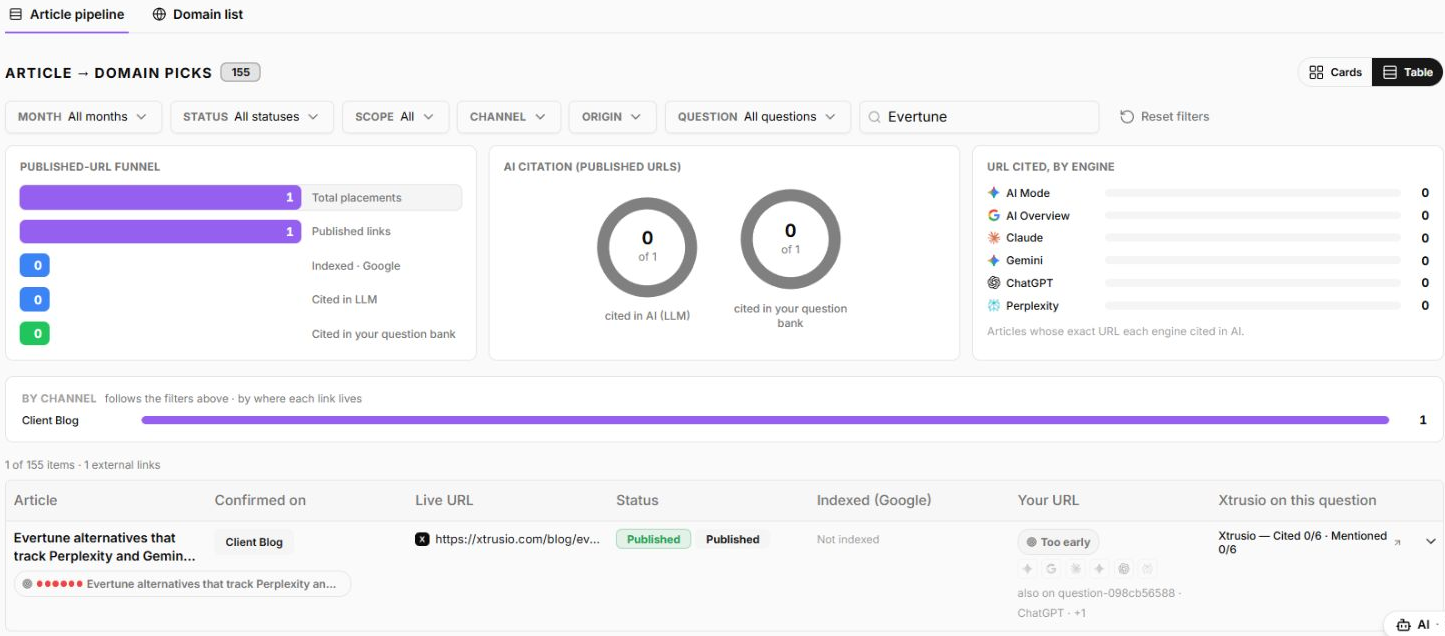Click the bold Published status label
This screenshot has width=1445, height=636.
point(732,539)
